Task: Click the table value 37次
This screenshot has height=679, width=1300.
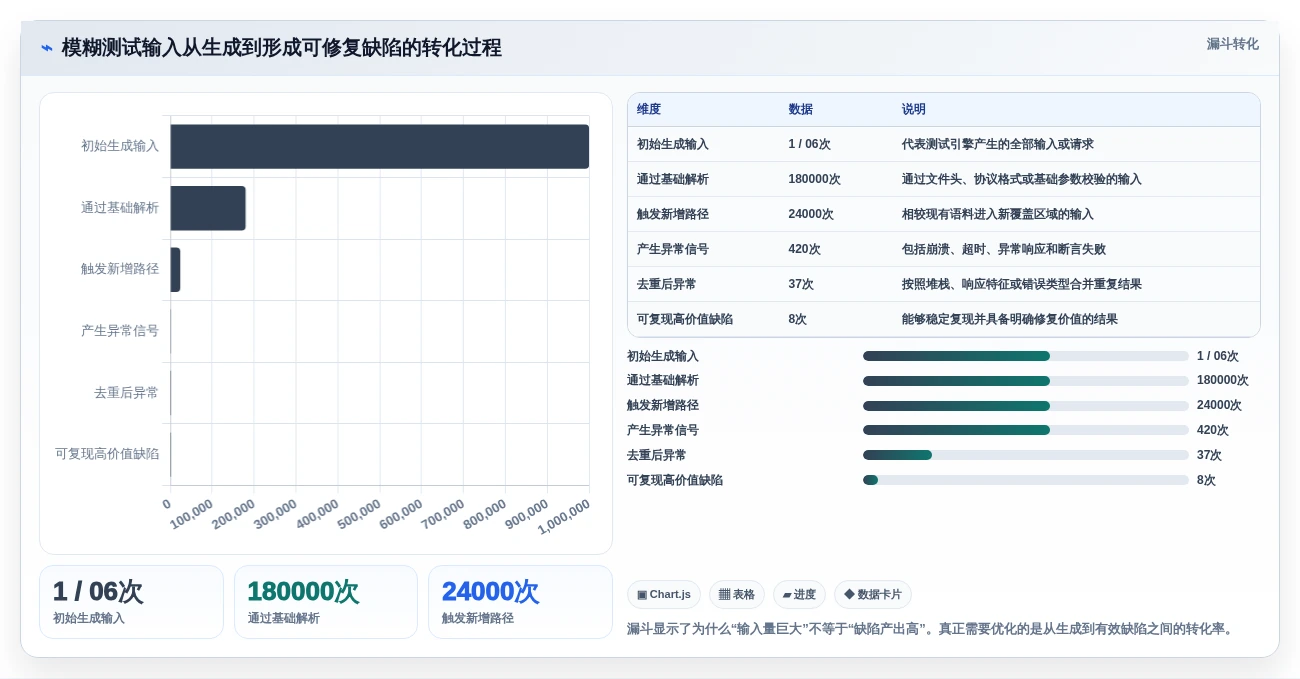Action: (801, 284)
